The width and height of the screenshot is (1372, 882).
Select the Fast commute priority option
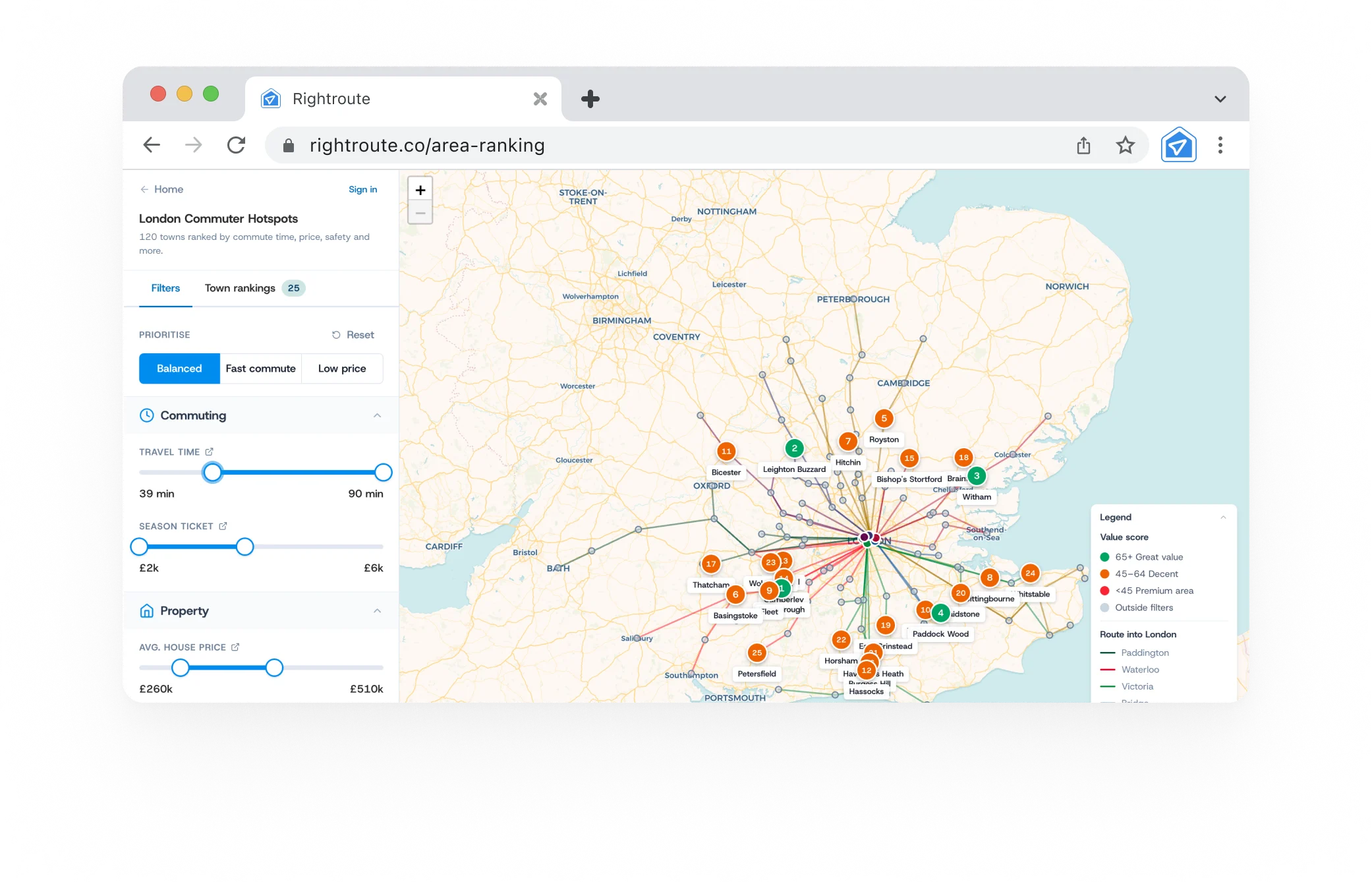pos(261,368)
